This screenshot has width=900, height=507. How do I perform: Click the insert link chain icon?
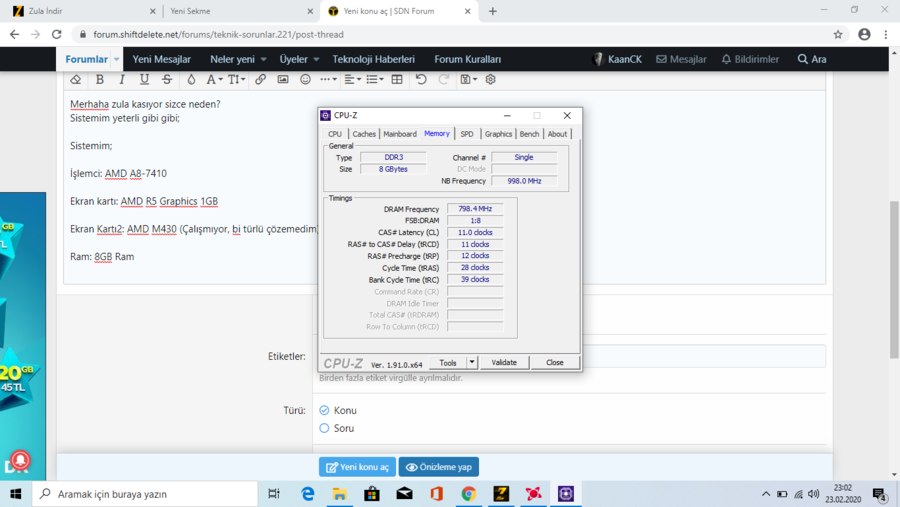click(260, 80)
